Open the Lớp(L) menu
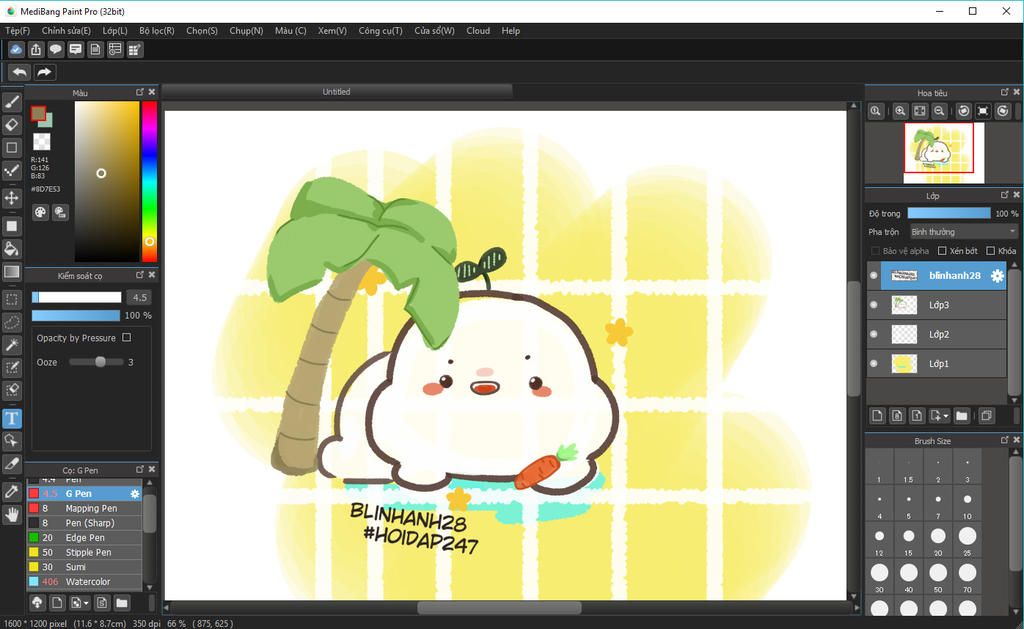Screen dimensions: 1024x629 115,31
